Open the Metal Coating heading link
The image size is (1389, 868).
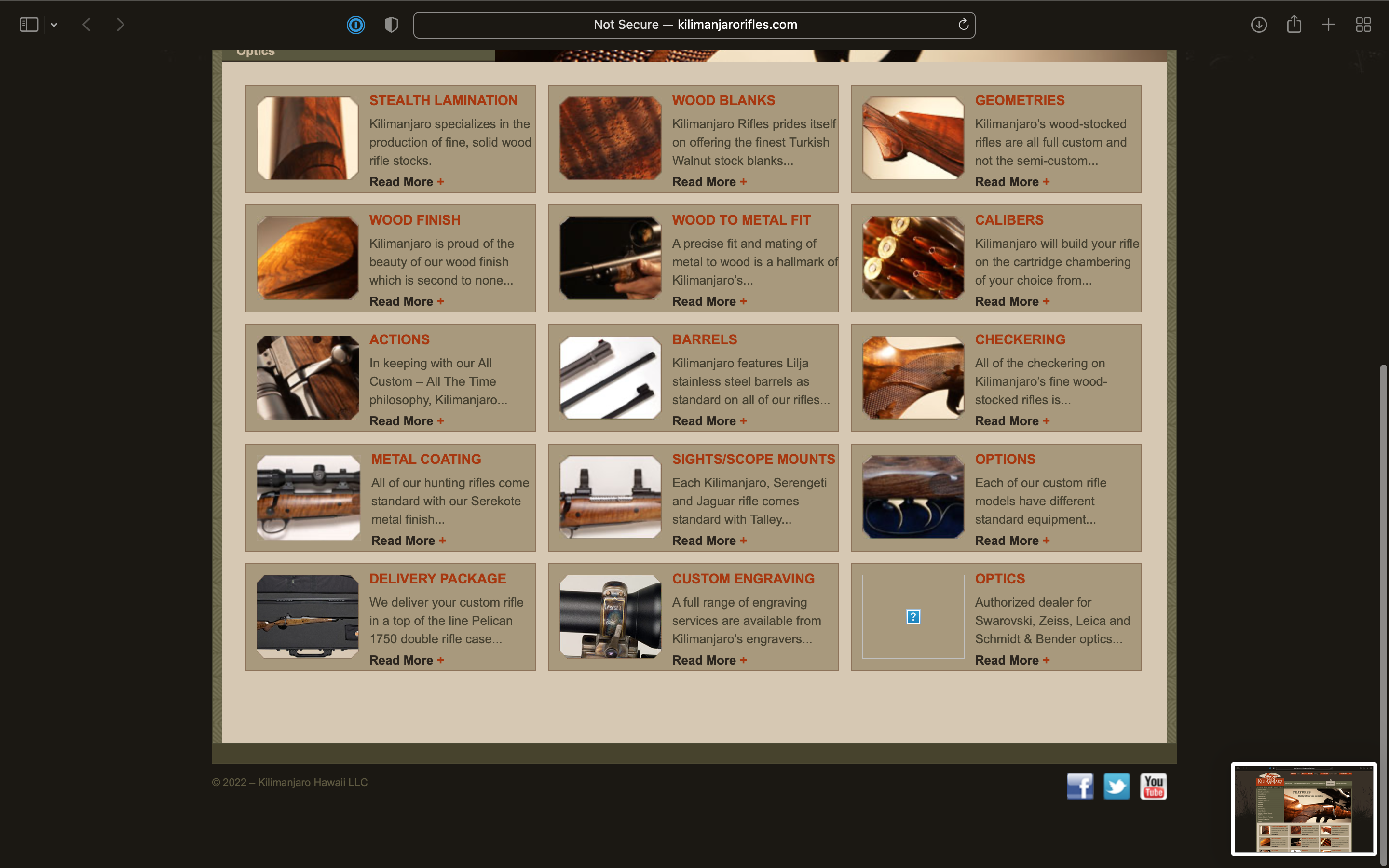pos(426,459)
